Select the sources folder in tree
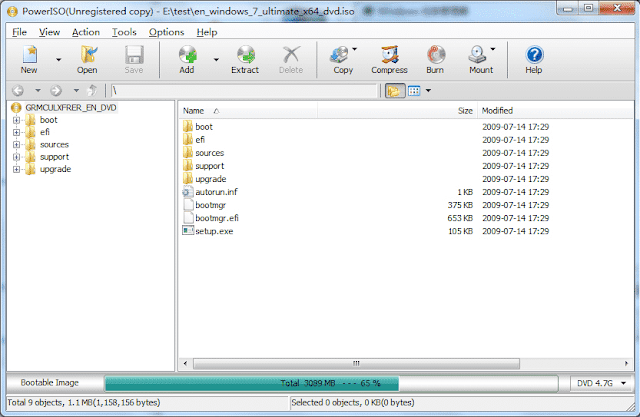 (54, 144)
